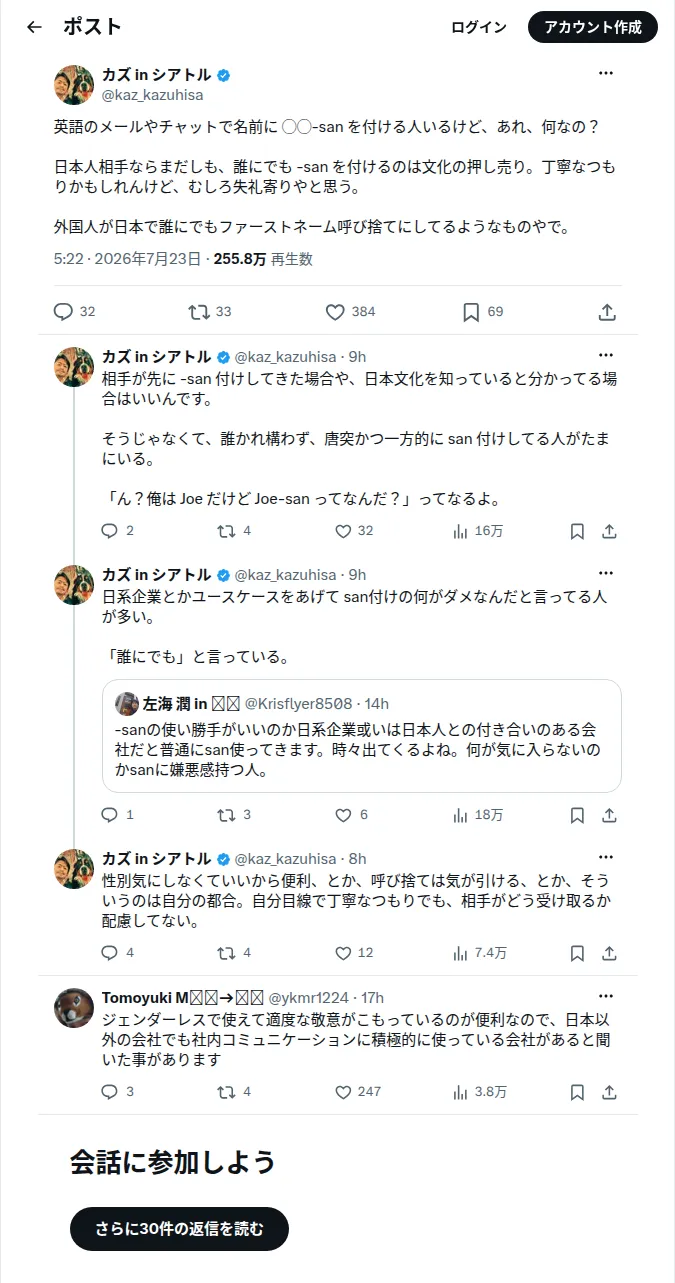Bookmark the main post with 69 bookmarks
The width and height of the screenshot is (675, 1283).
[x=483, y=312]
